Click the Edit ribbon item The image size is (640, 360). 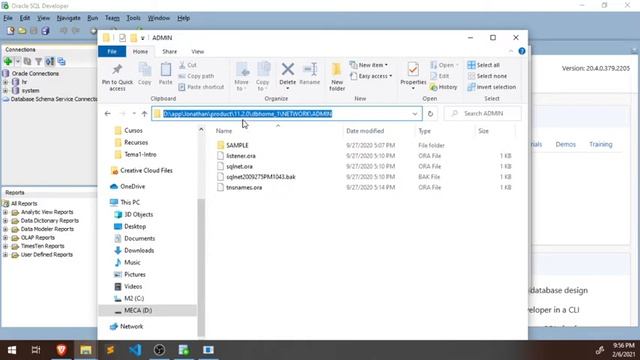pyautogui.click(x=440, y=76)
